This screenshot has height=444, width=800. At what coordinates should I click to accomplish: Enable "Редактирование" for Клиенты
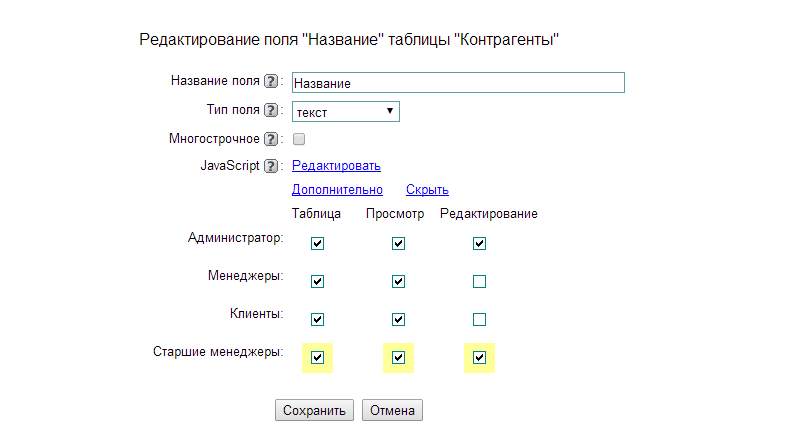[479, 320]
